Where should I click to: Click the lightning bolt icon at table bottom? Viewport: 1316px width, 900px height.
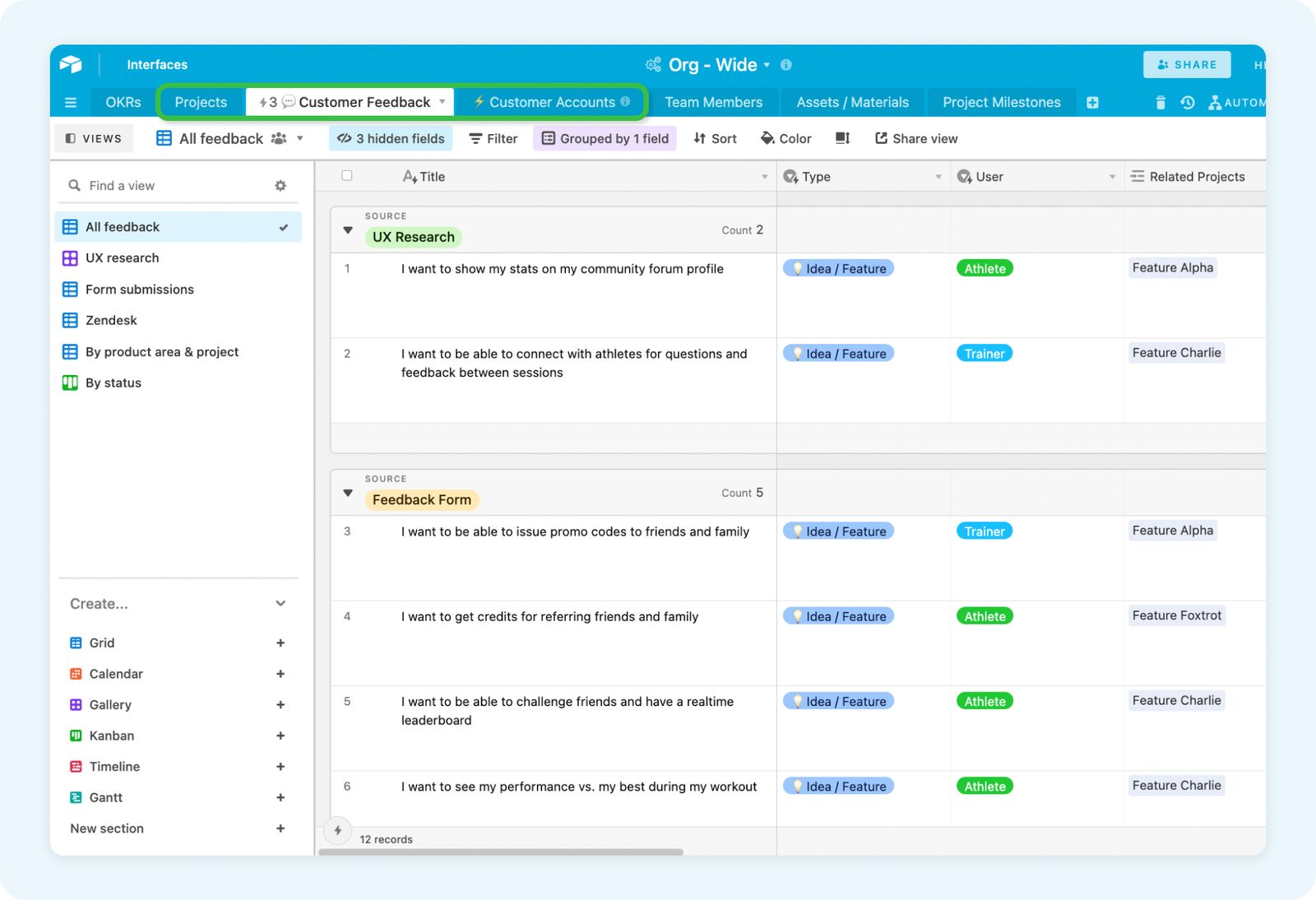click(x=338, y=831)
